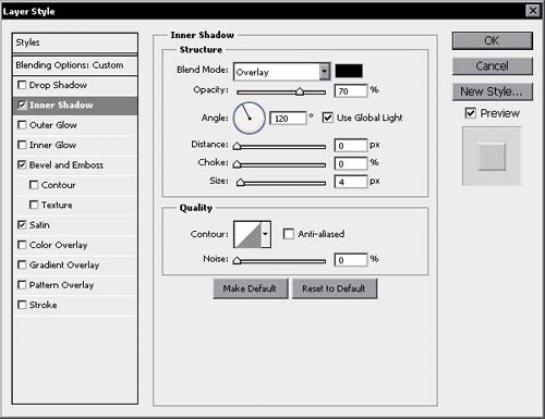Click the OK button
Image resolution: width=545 pixels, height=419 pixels.
point(492,41)
